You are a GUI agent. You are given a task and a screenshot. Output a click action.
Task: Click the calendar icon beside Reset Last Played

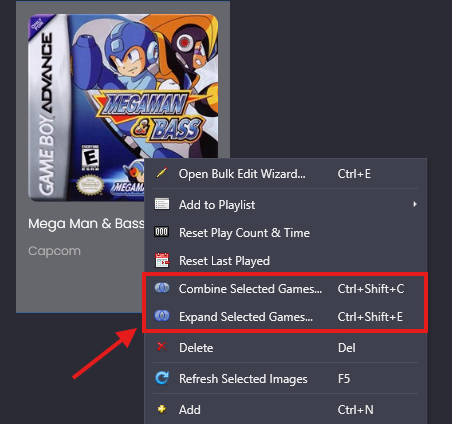(162, 260)
